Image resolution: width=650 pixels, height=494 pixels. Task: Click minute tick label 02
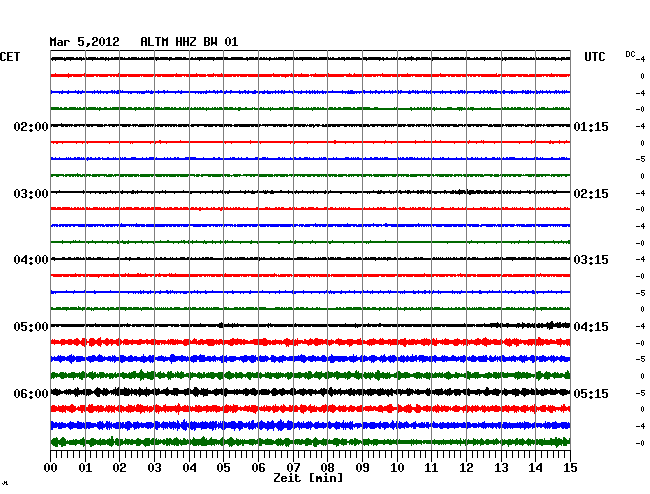click(x=119, y=468)
